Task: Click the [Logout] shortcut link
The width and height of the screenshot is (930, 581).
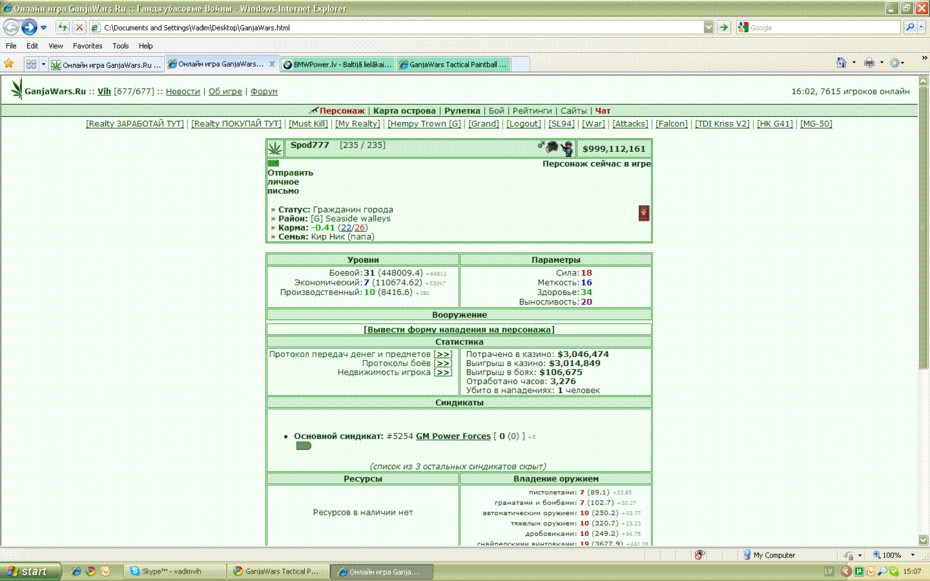Action: 524,124
